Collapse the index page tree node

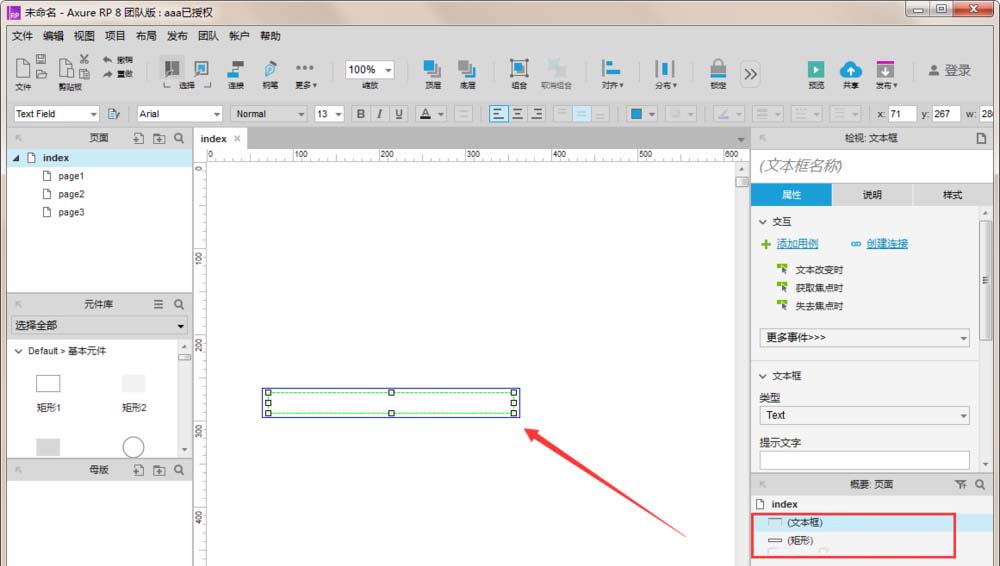16,158
